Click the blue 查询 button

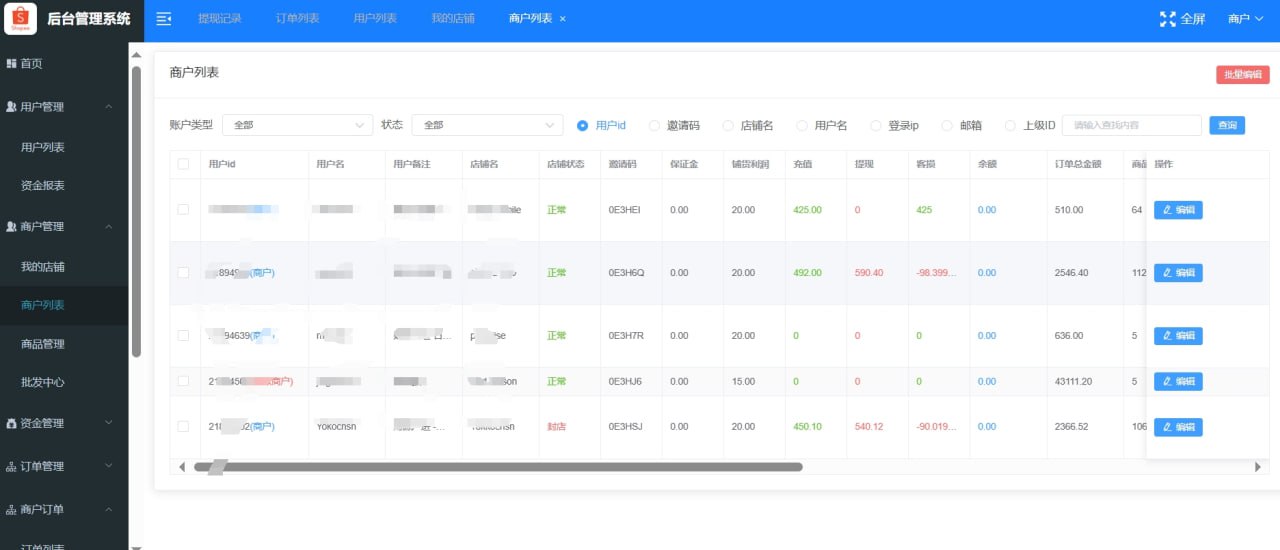pos(1227,125)
